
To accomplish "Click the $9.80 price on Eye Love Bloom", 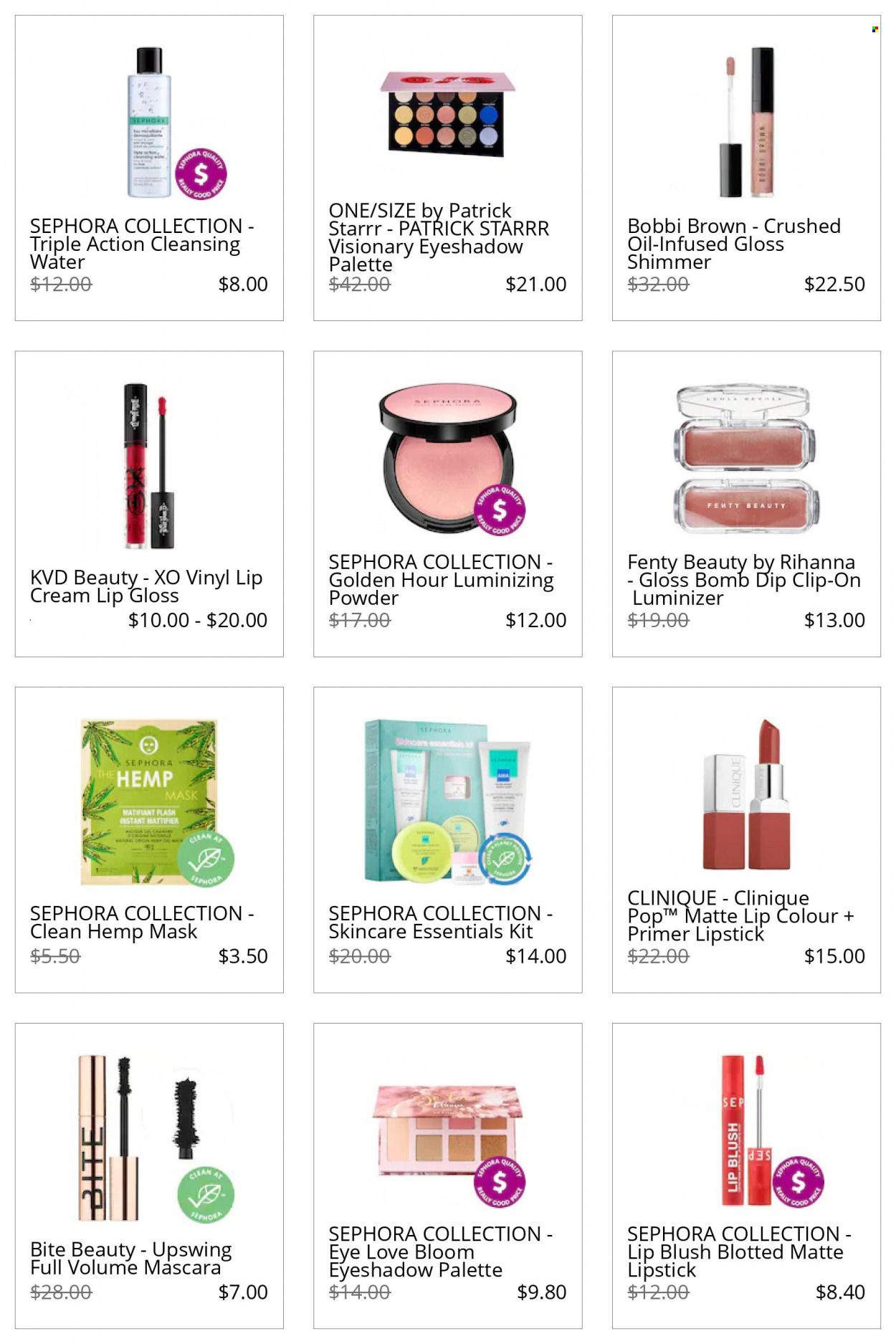I will [542, 1292].
